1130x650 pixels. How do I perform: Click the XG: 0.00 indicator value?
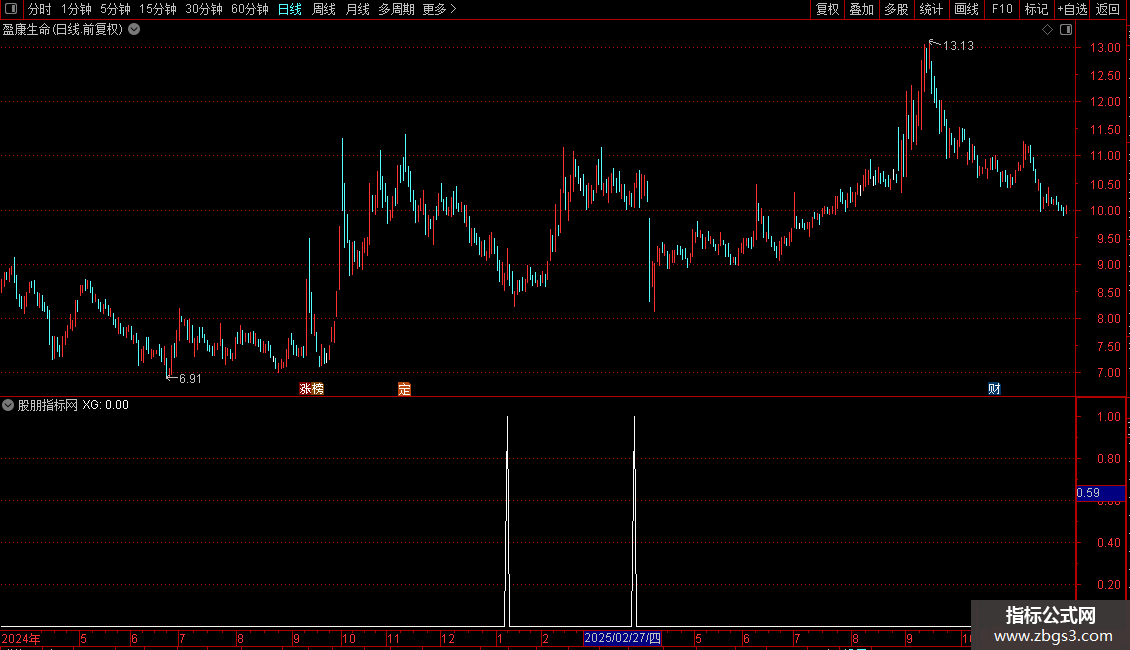pos(105,405)
